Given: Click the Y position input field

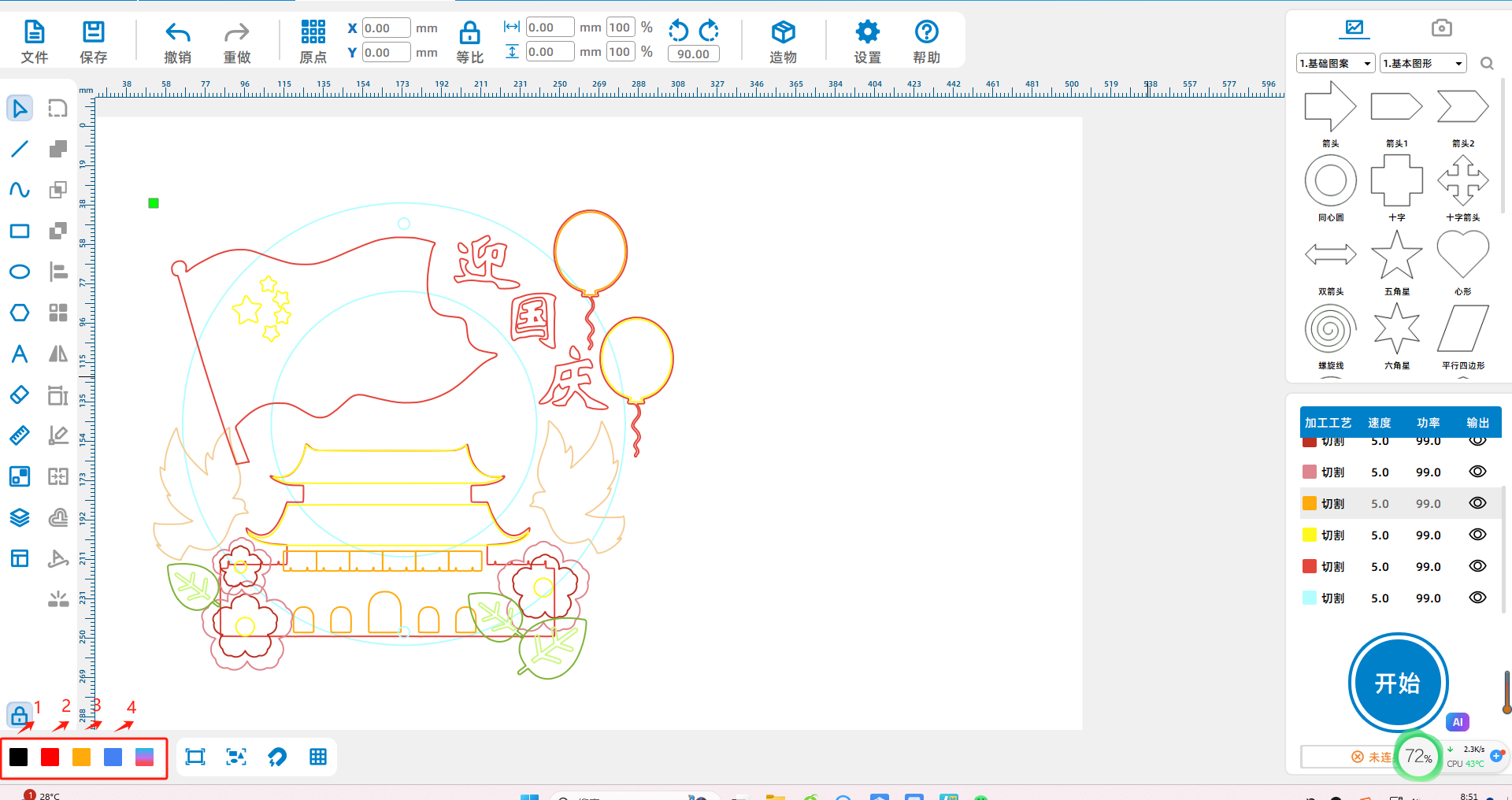Looking at the screenshot, I should click(386, 53).
